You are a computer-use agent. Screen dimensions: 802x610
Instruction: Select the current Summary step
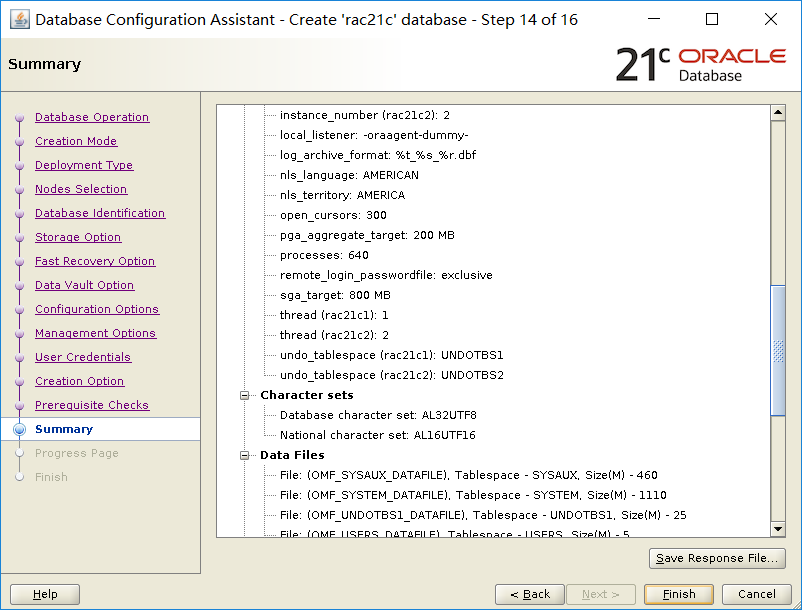point(64,430)
